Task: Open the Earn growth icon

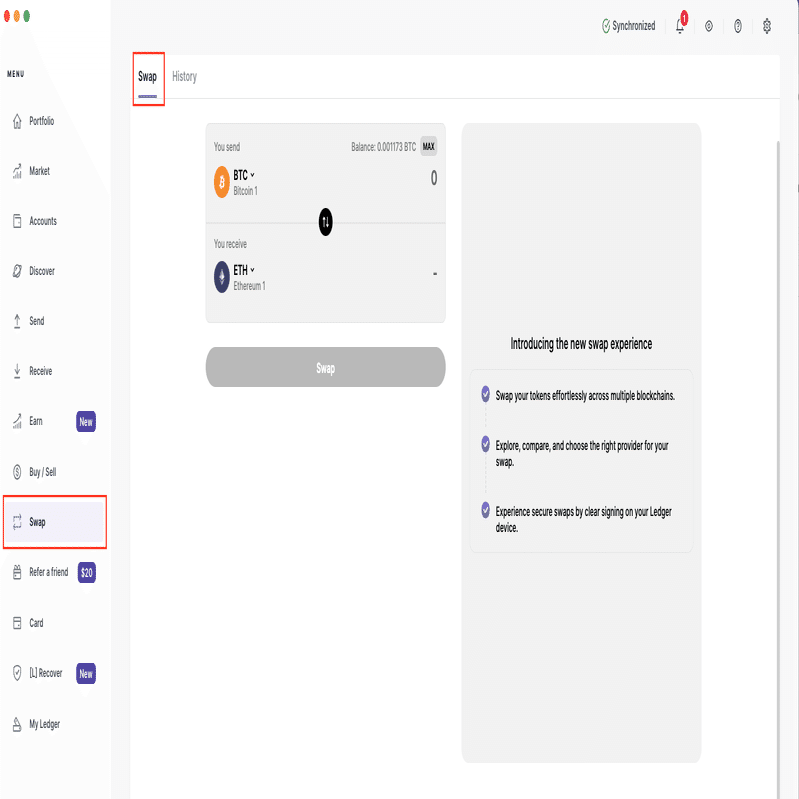Action: pyautogui.click(x=17, y=421)
